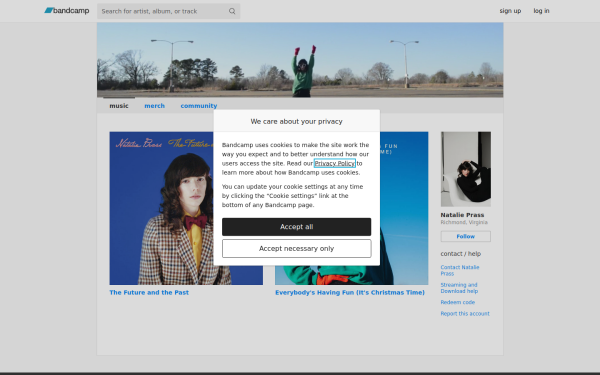
Task: Click The Future and the Past title link
Action: point(149,292)
